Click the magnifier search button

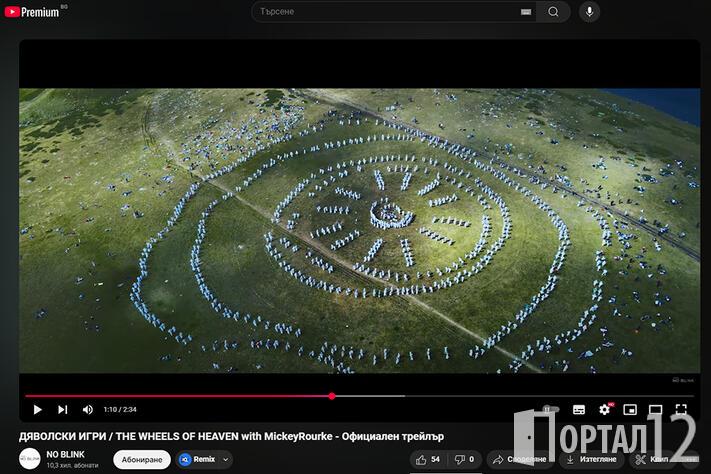click(x=553, y=12)
